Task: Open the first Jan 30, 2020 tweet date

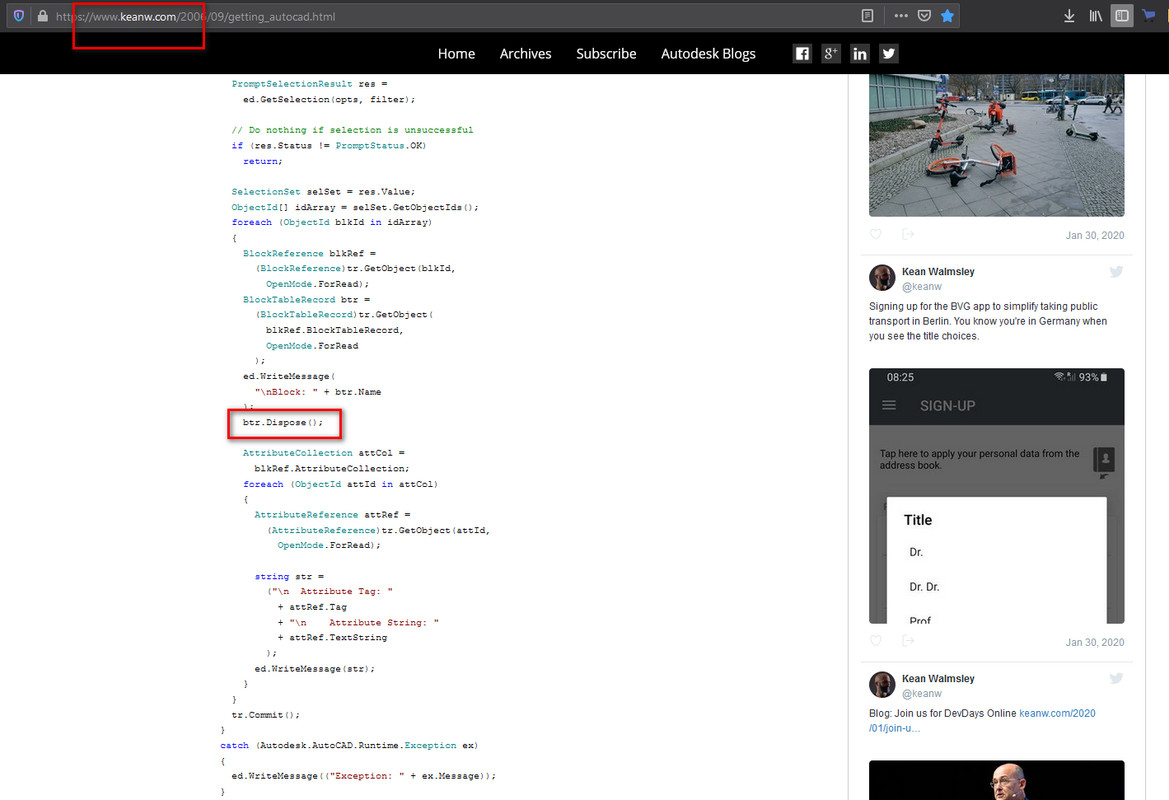Action: coord(1094,235)
